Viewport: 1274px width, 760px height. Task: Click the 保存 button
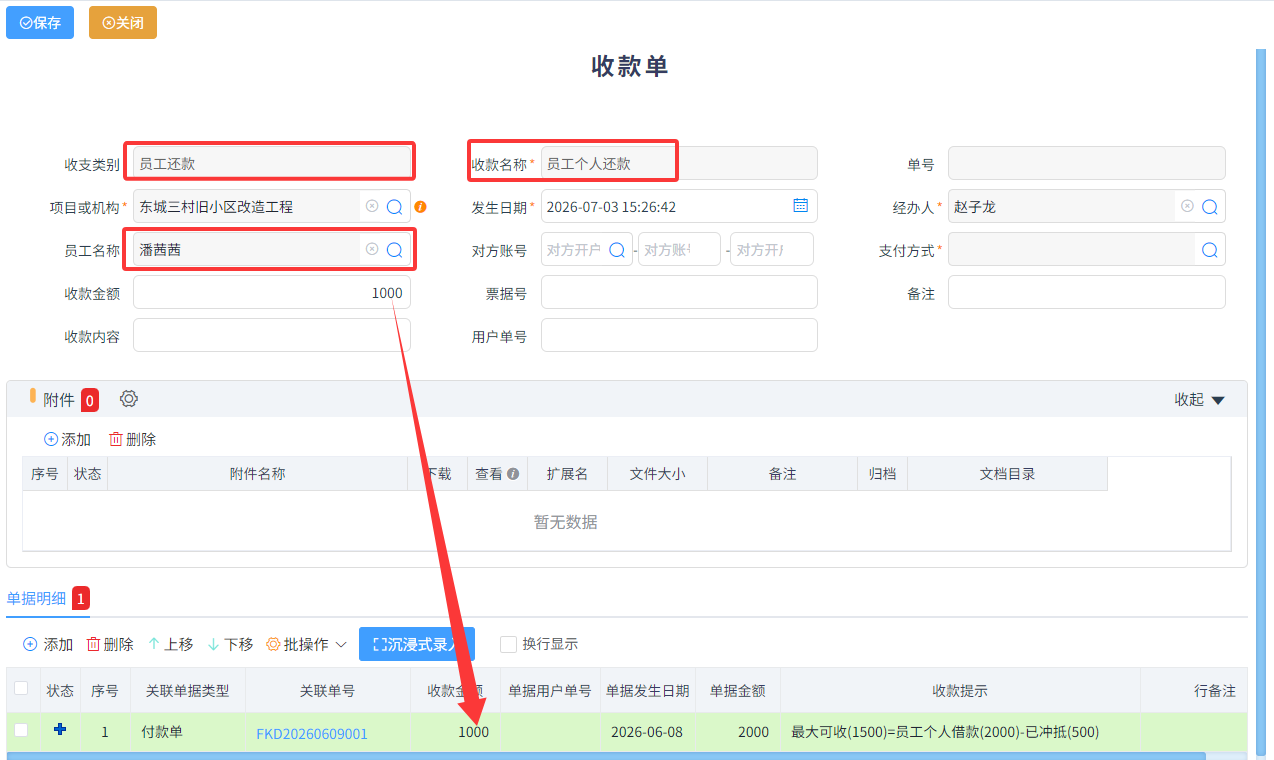[x=40, y=22]
